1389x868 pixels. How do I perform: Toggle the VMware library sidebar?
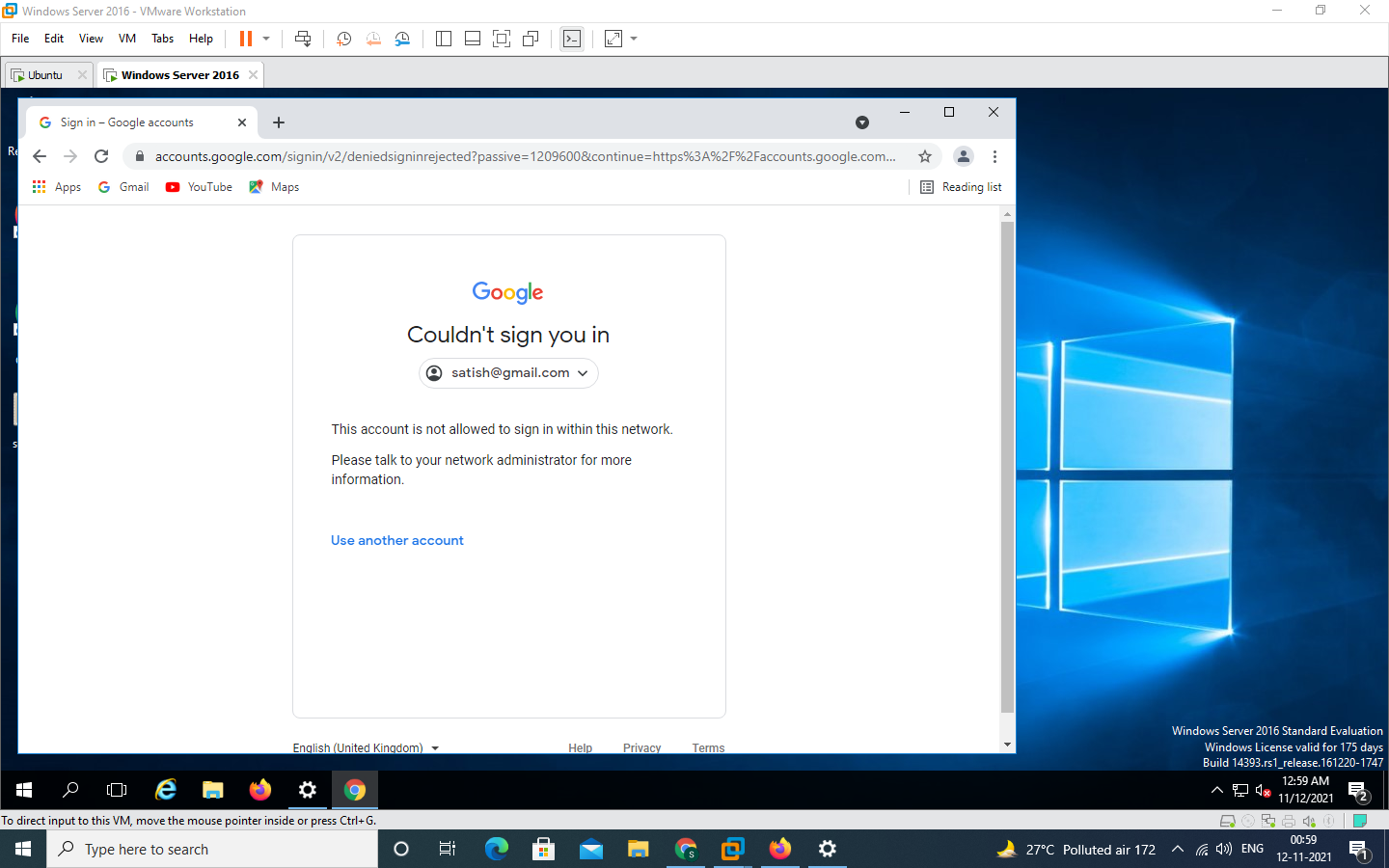coord(444,39)
